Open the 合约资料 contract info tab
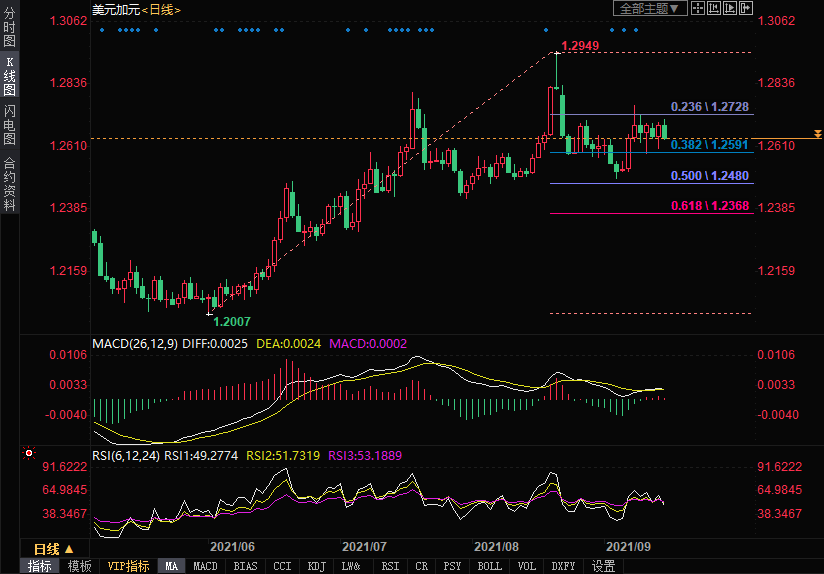 click(x=9, y=184)
